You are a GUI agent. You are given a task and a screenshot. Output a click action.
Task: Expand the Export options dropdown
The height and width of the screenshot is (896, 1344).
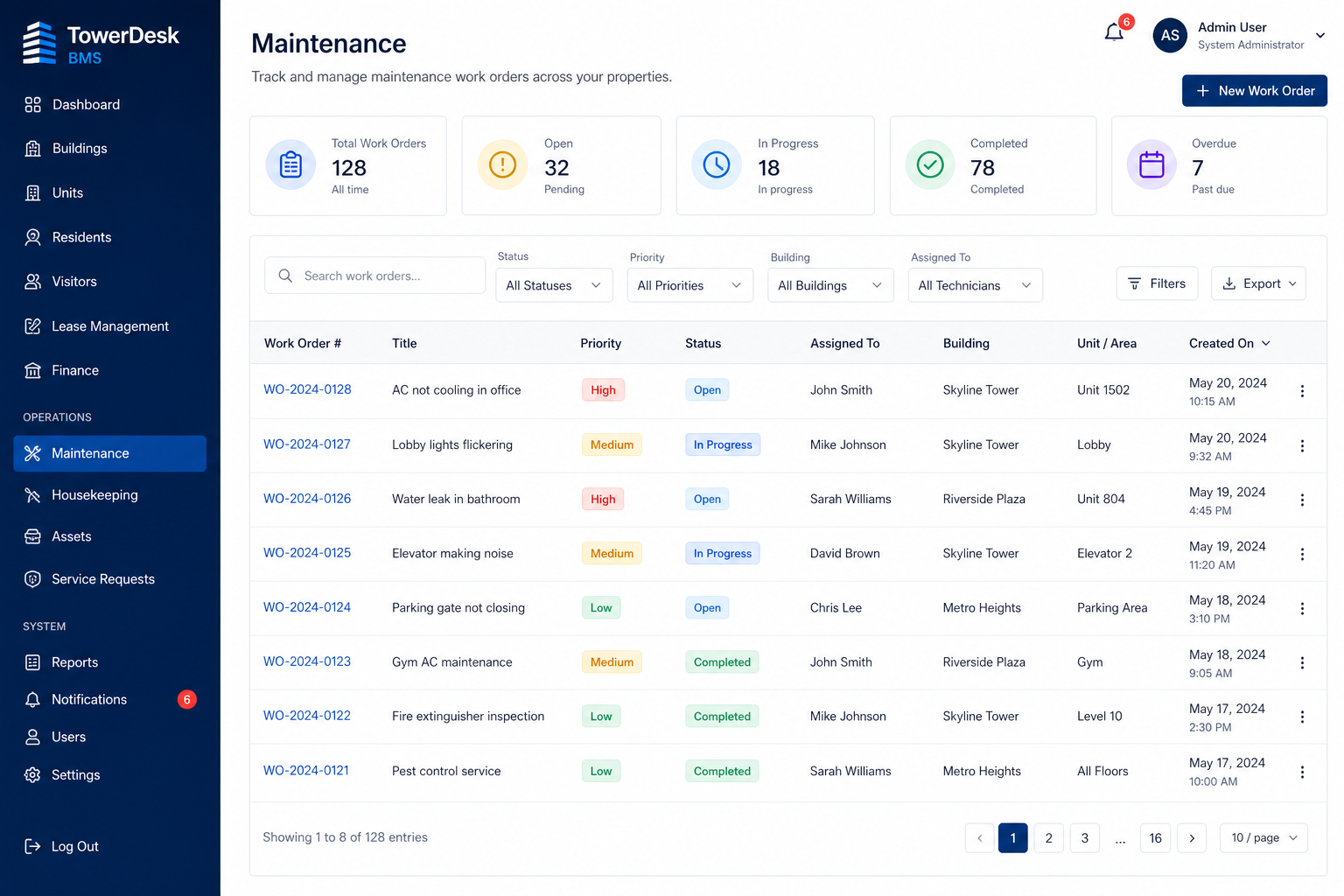1258,283
